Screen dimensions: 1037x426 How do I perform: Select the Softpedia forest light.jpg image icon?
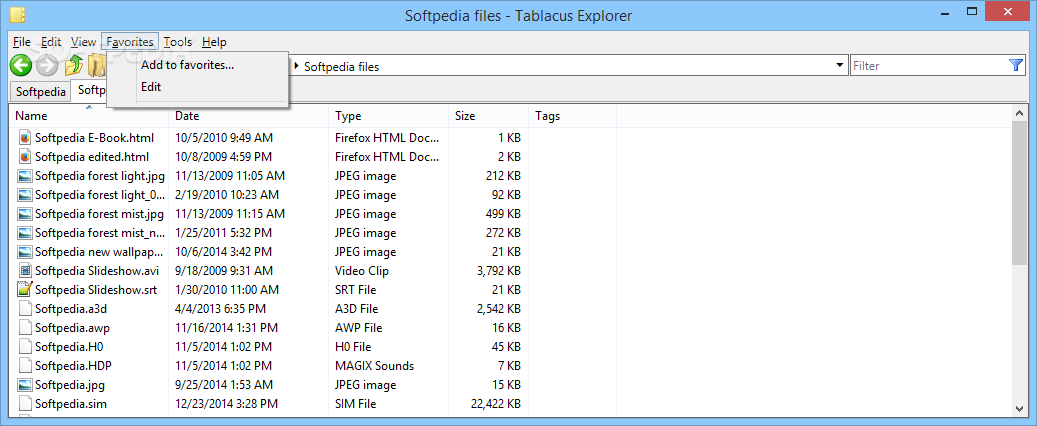[25, 176]
